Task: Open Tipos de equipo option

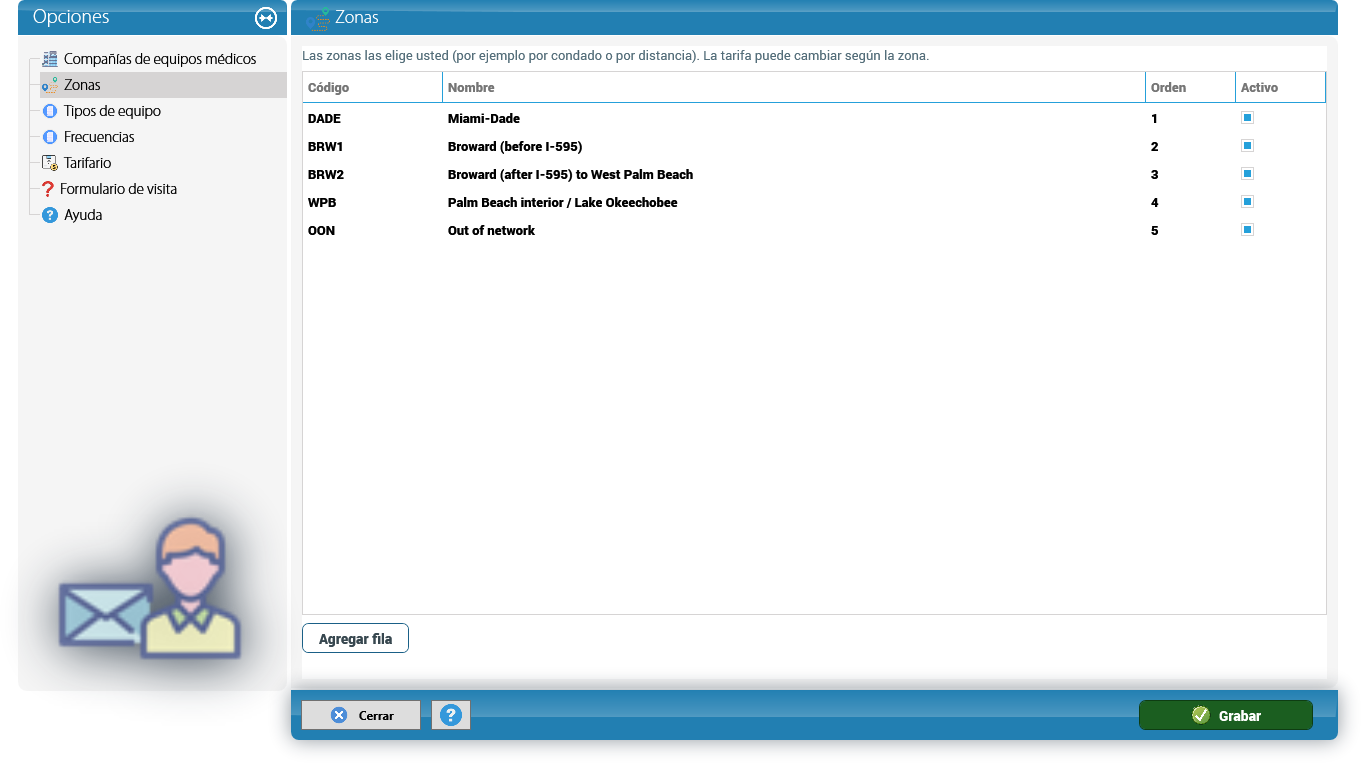Action: [x=112, y=111]
